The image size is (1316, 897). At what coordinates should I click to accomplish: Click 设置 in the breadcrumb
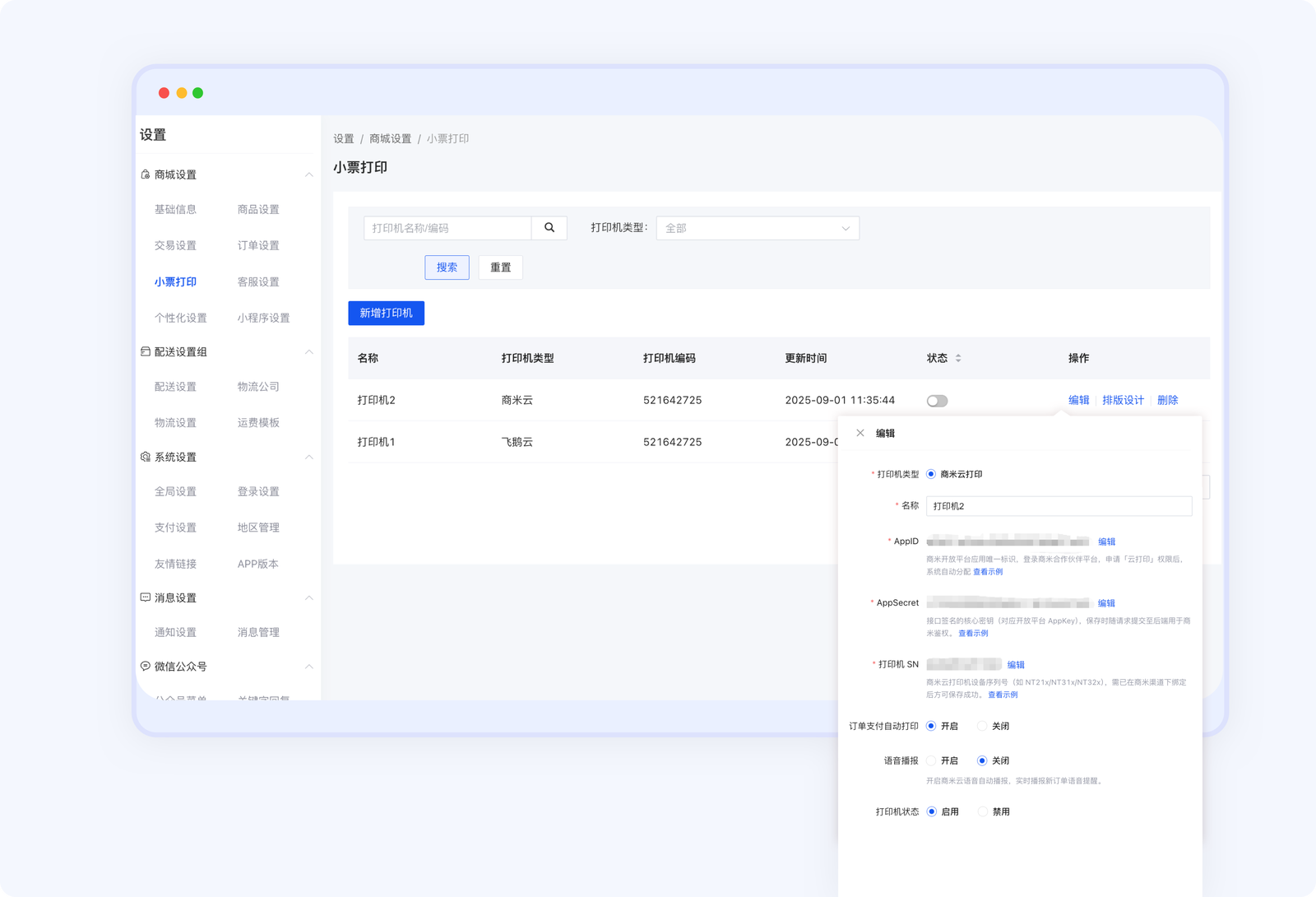[343, 138]
